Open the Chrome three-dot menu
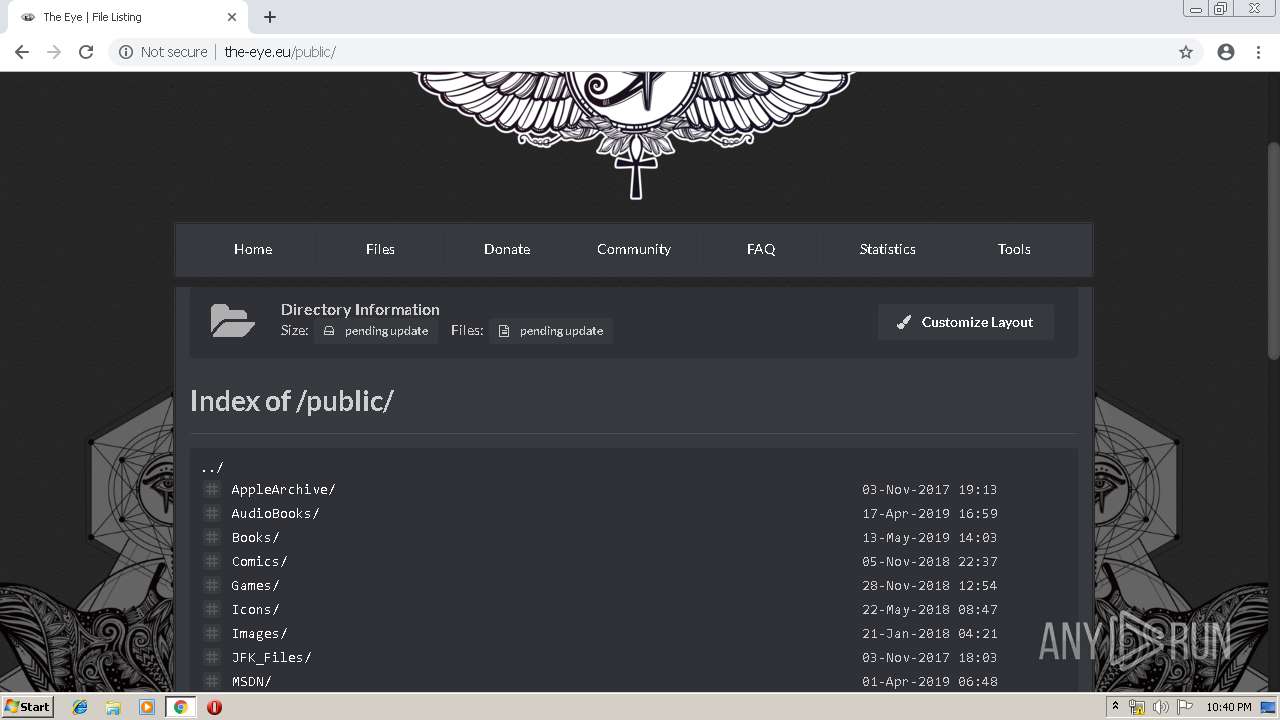The width and height of the screenshot is (1280, 720). click(x=1258, y=52)
